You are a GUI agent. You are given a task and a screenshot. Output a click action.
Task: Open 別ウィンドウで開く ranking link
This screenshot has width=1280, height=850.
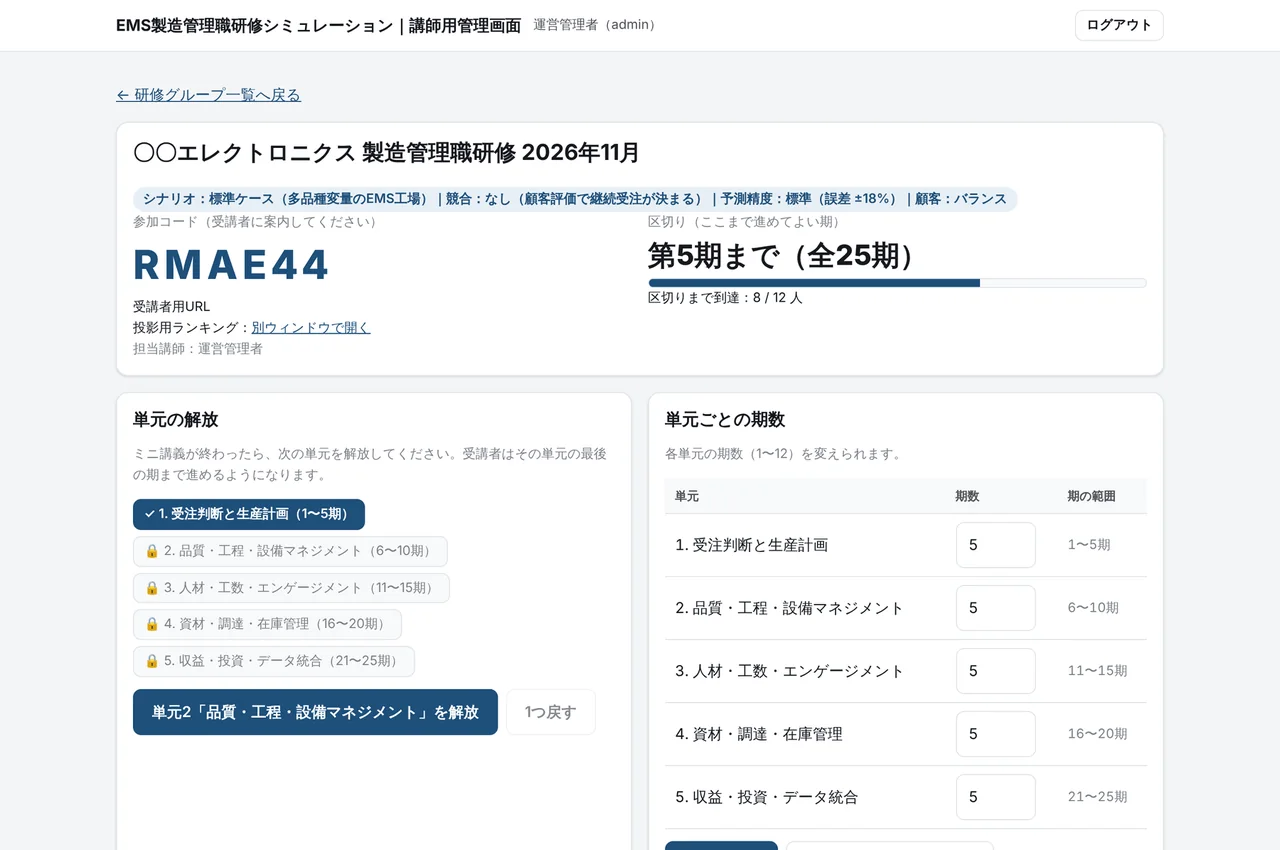coord(311,327)
